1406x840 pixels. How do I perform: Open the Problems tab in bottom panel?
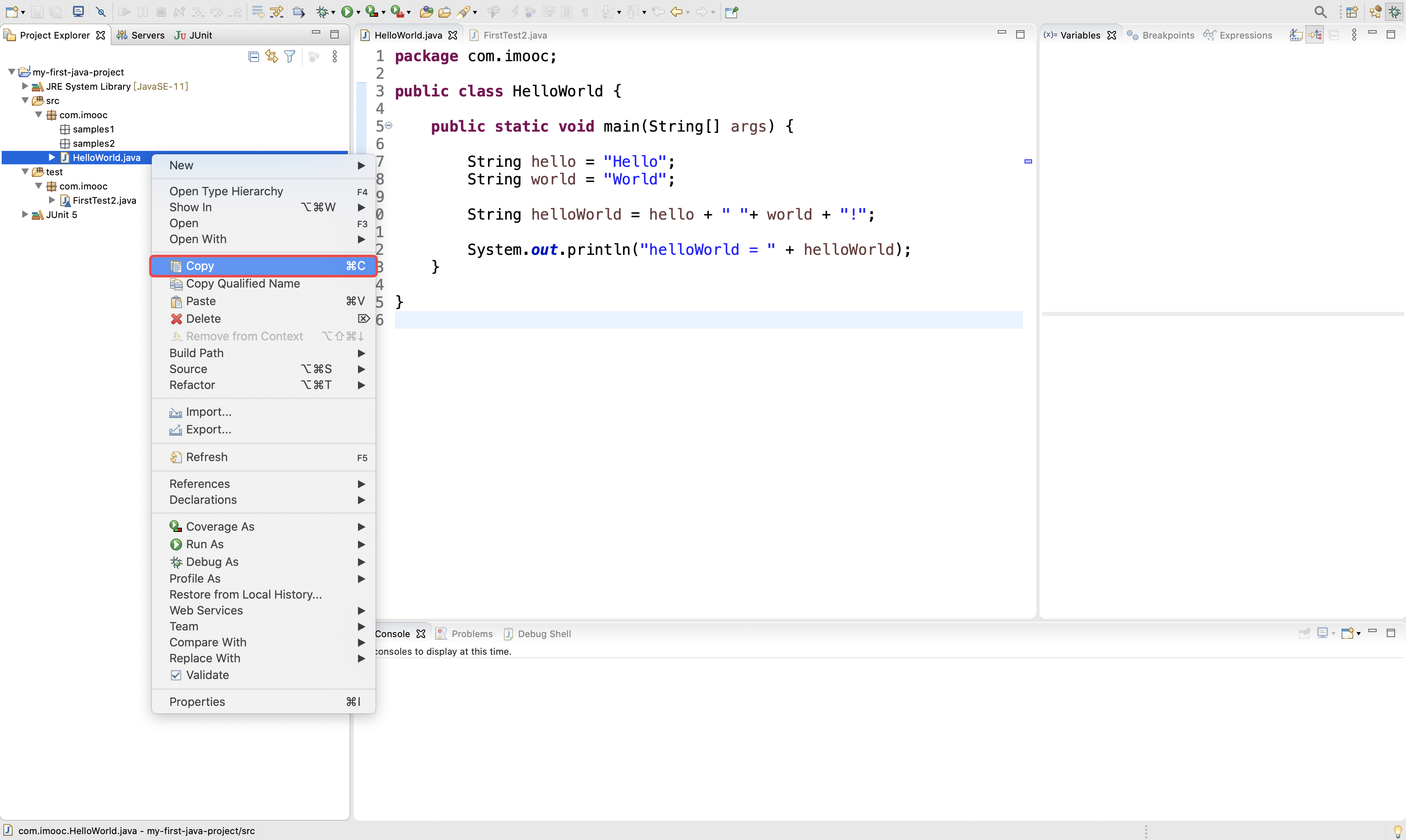pyautogui.click(x=465, y=633)
